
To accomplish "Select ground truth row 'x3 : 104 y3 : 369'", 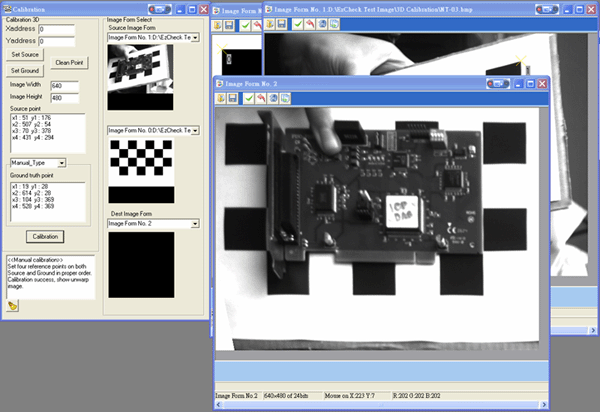I will click(33, 200).
